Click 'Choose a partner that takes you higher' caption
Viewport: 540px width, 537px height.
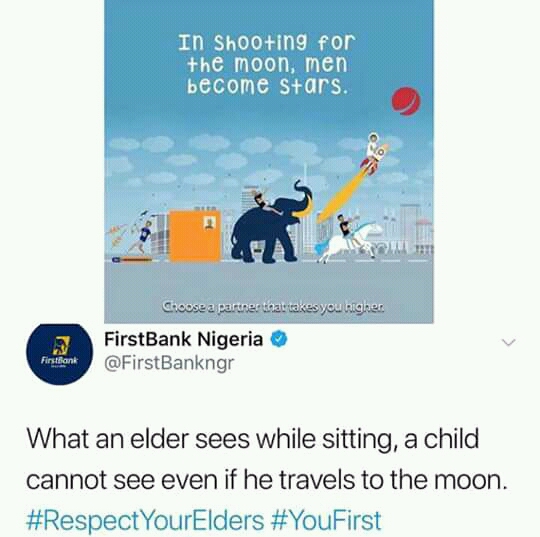tap(272, 306)
